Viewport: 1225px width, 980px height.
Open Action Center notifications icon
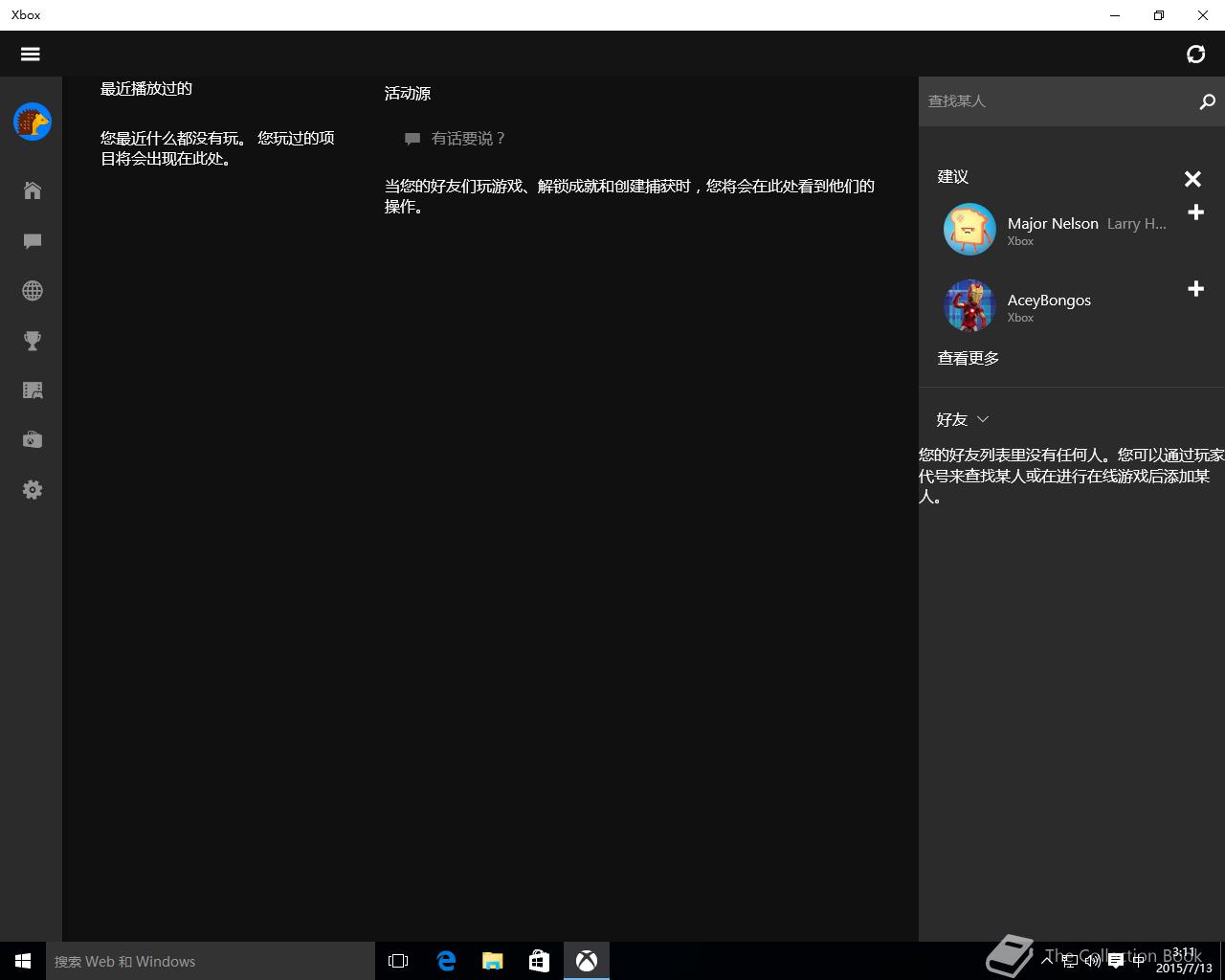pyautogui.click(x=1115, y=961)
